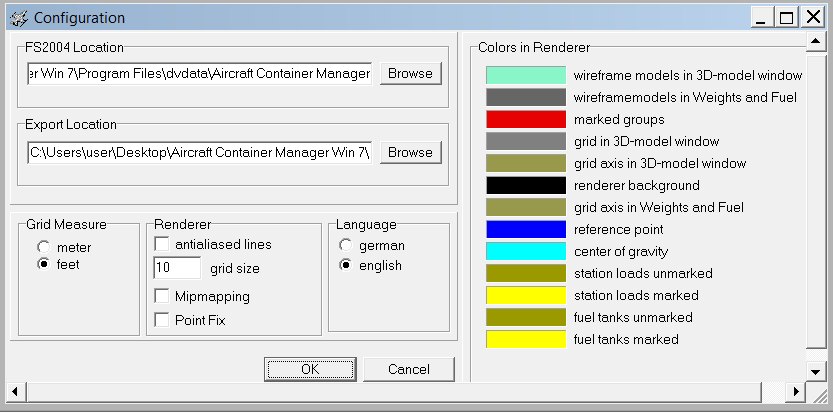
Task: Click the horizontal scrollbar left arrow
Action: pos(14,392)
